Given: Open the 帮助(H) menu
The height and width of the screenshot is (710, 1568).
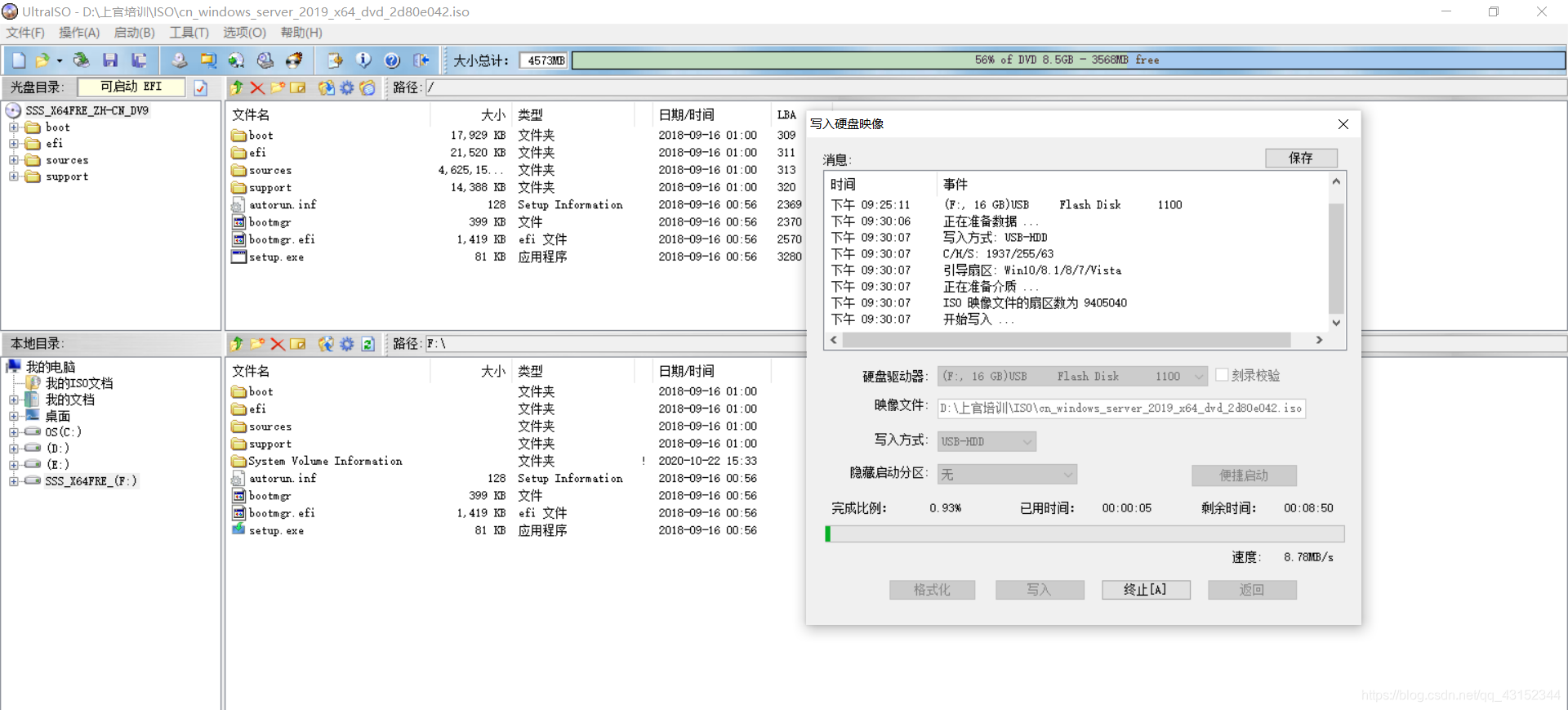Looking at the screenshot, I should 301,33.
